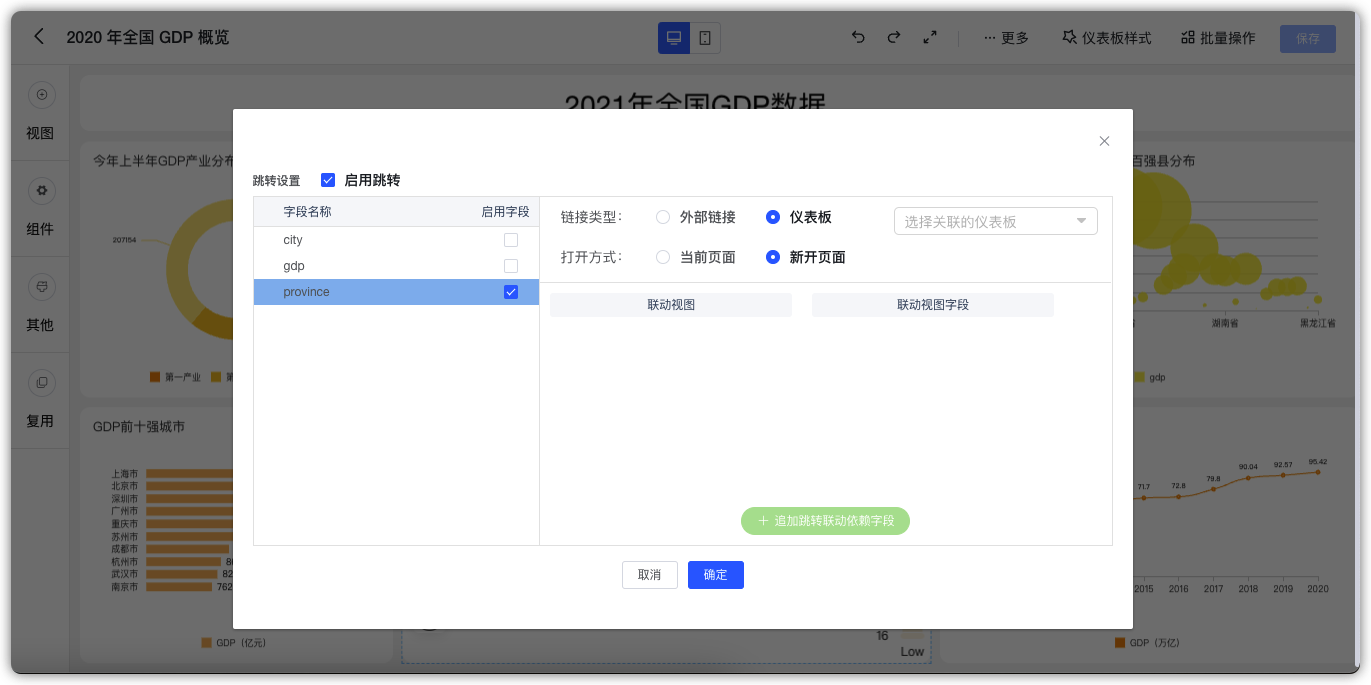Image resolution: width=1371 pixels, height=685 pixels.
Task: Select the province field row
Action: point(396,292)
